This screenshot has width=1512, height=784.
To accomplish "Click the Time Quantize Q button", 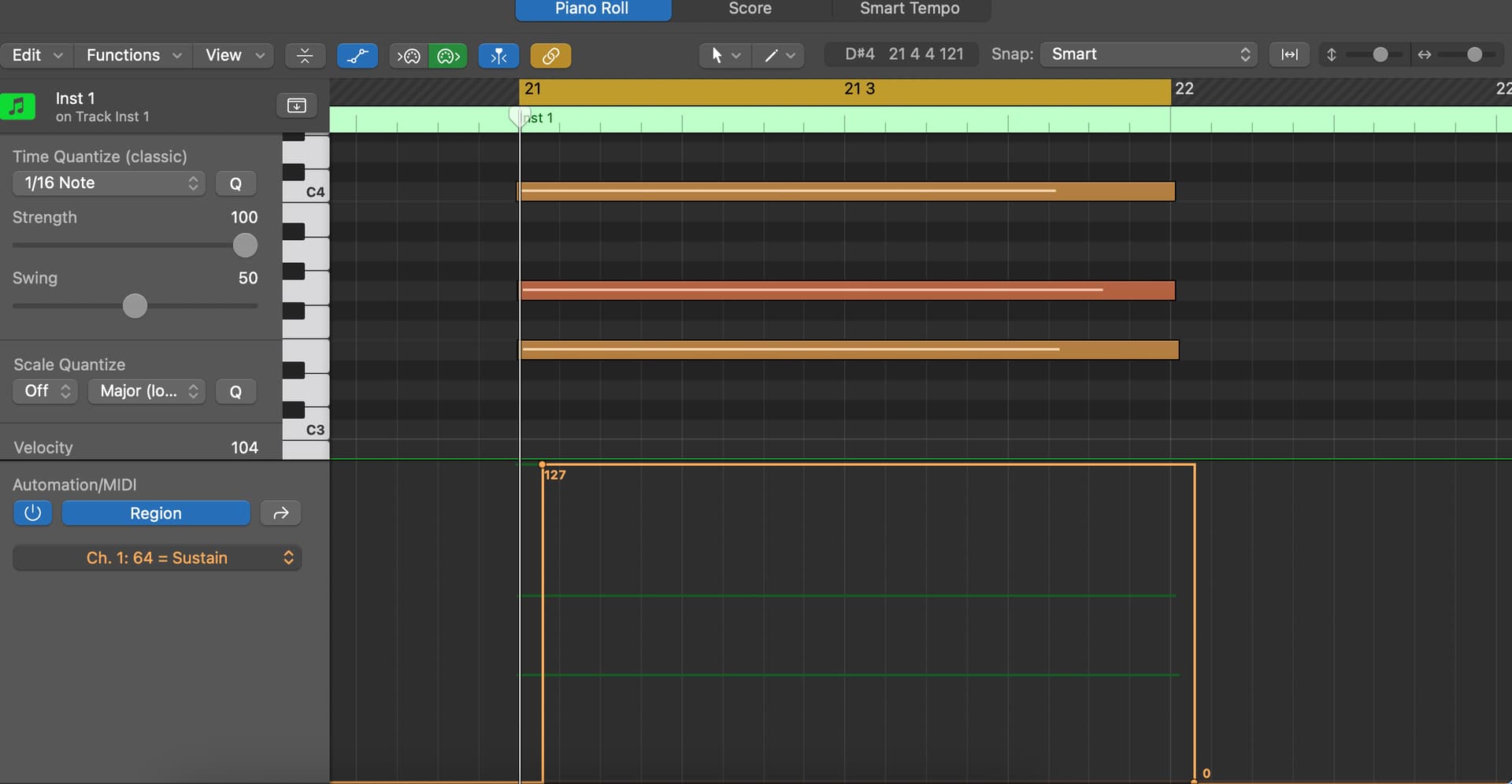I will tap(235, 183).
